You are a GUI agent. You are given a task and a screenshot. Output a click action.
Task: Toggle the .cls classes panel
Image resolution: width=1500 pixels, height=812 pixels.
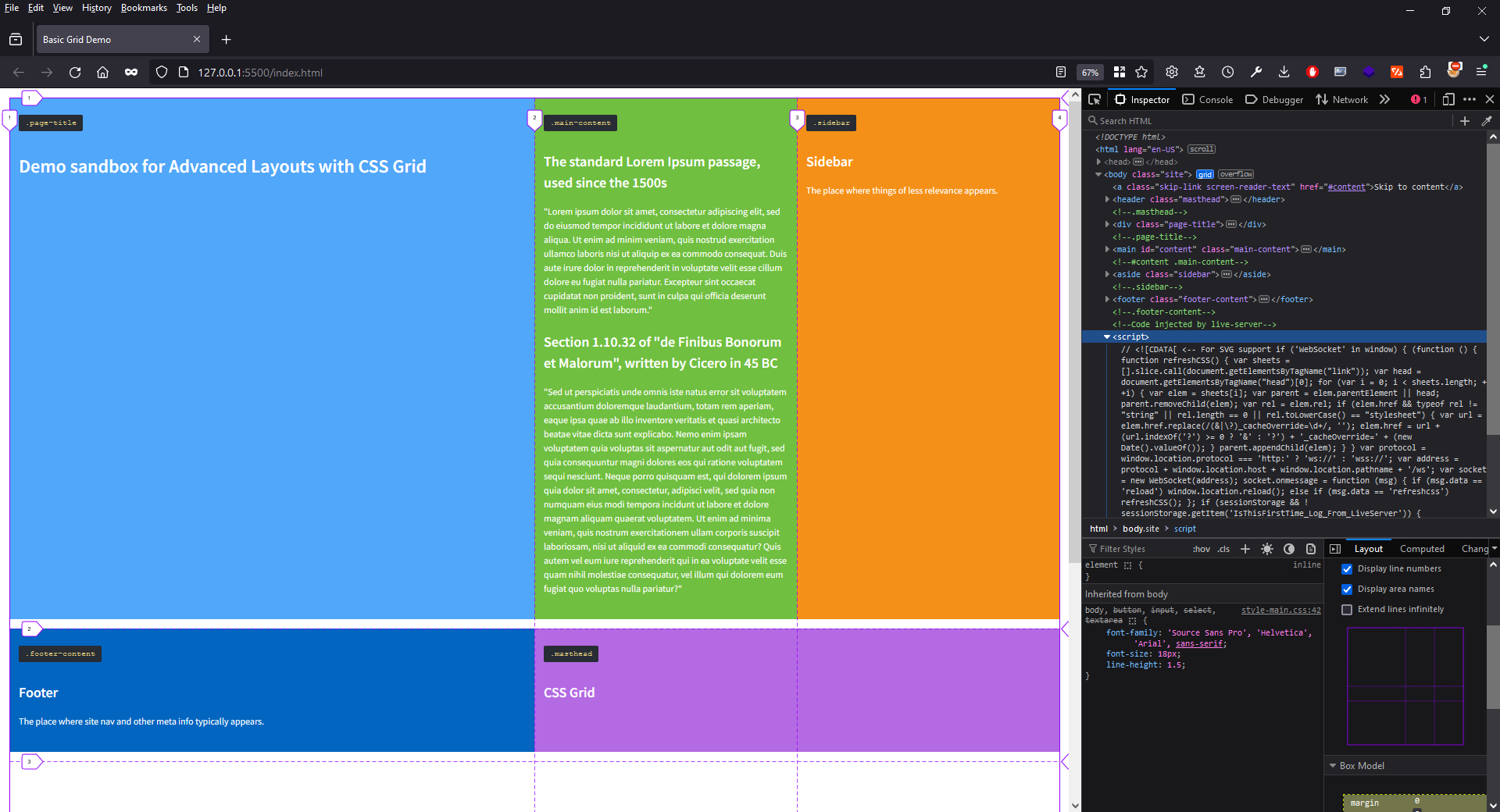(x=1223, y=549)
